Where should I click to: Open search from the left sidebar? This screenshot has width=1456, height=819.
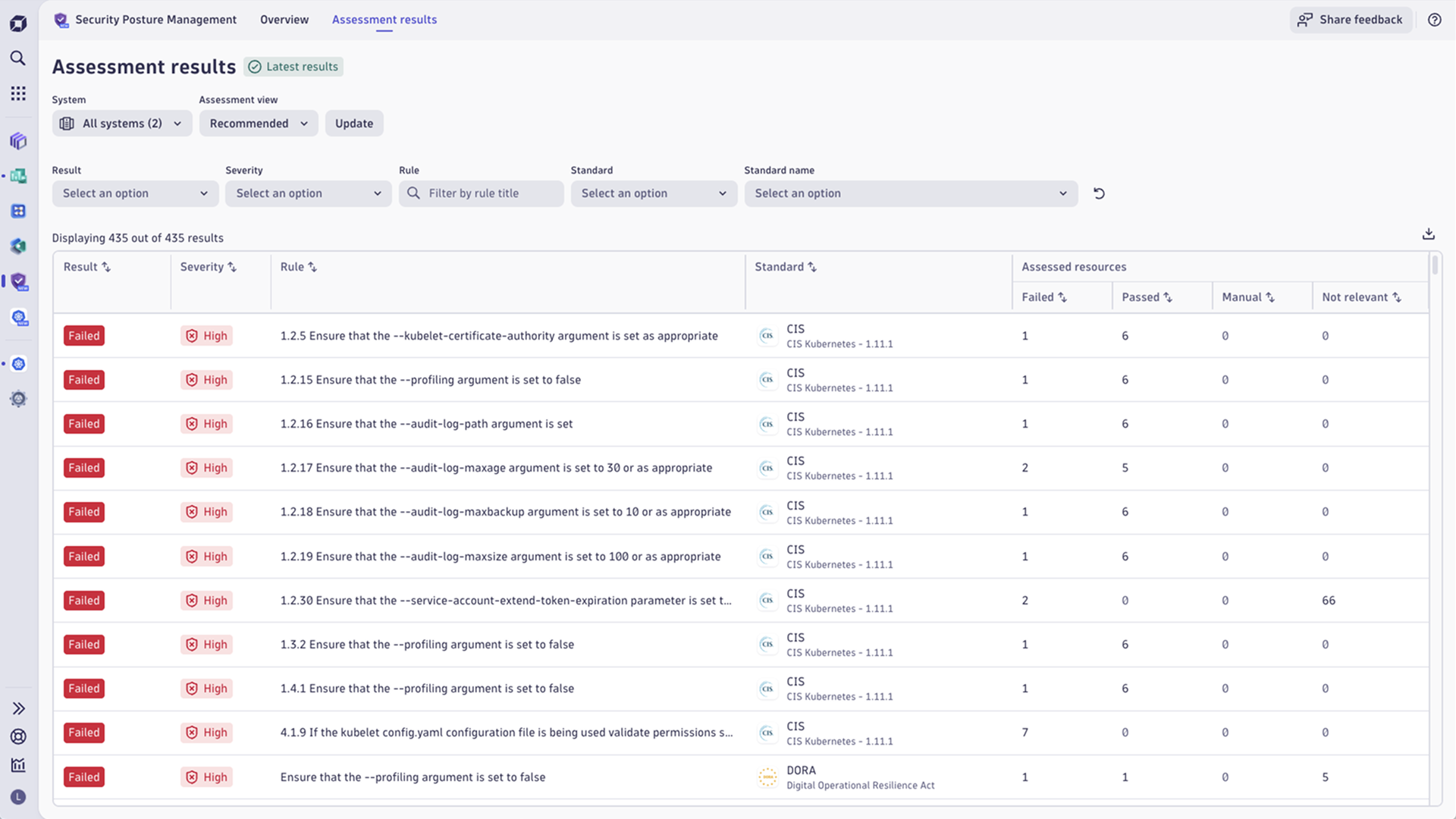click(18, 58)
